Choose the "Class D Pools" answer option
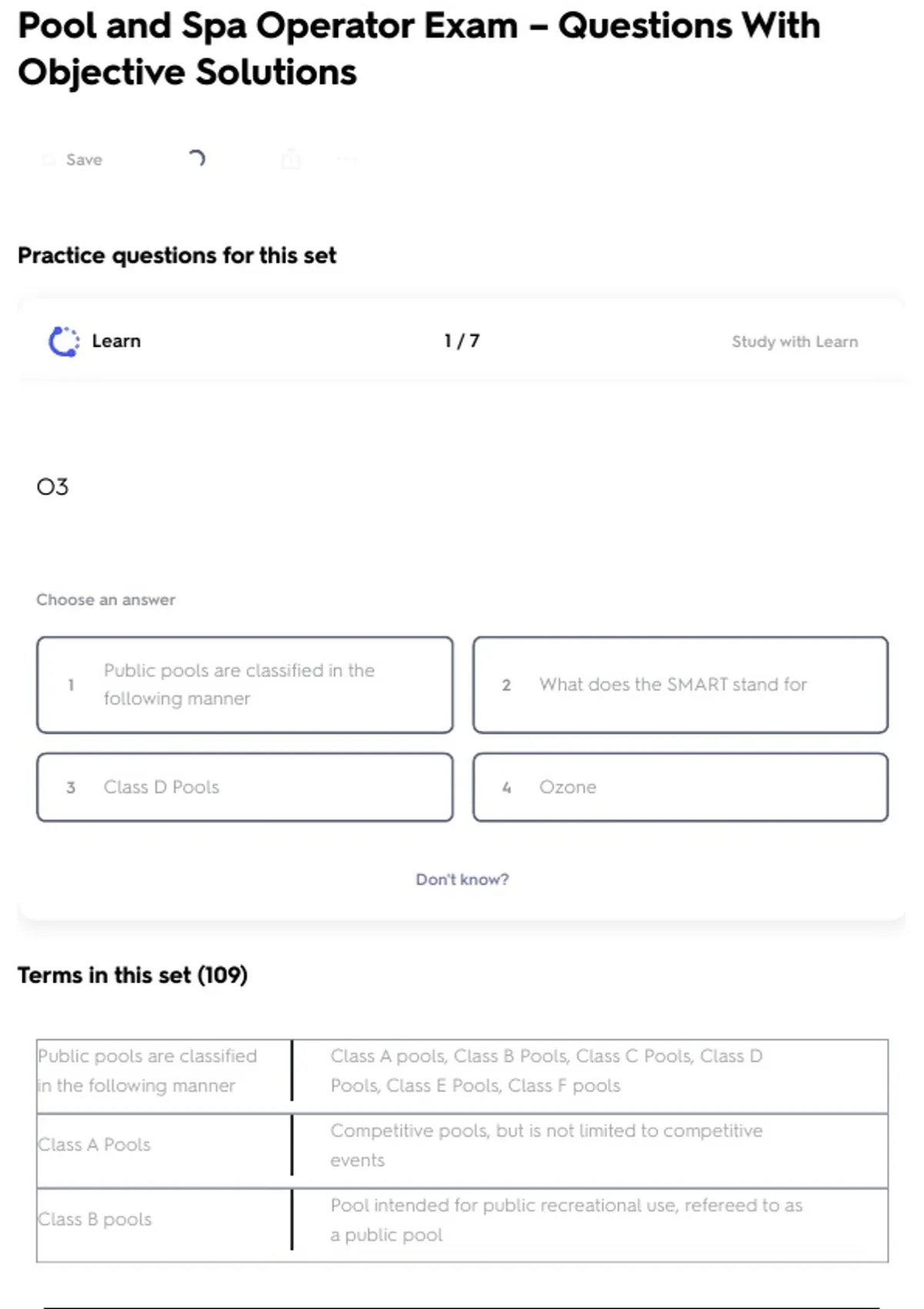 pyautogui.click(x=244, y=787)
